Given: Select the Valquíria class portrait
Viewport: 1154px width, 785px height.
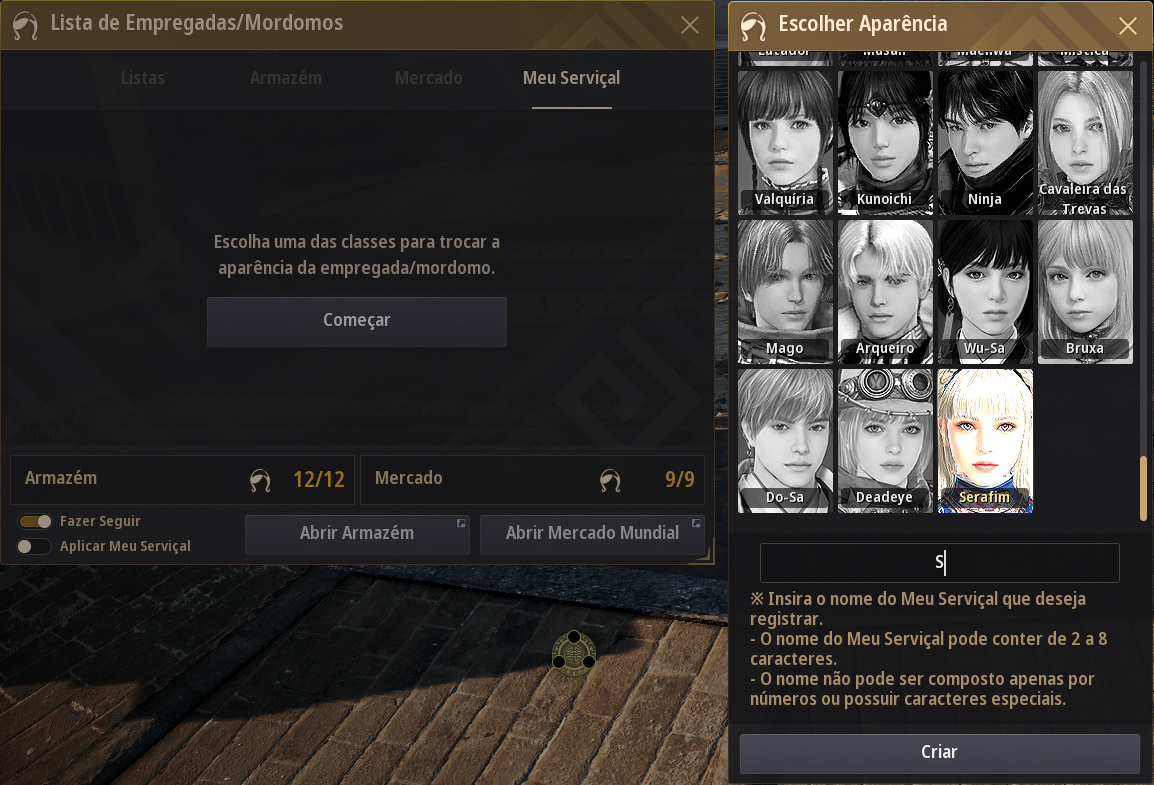Looking at the screenshot, I should 785,143.
